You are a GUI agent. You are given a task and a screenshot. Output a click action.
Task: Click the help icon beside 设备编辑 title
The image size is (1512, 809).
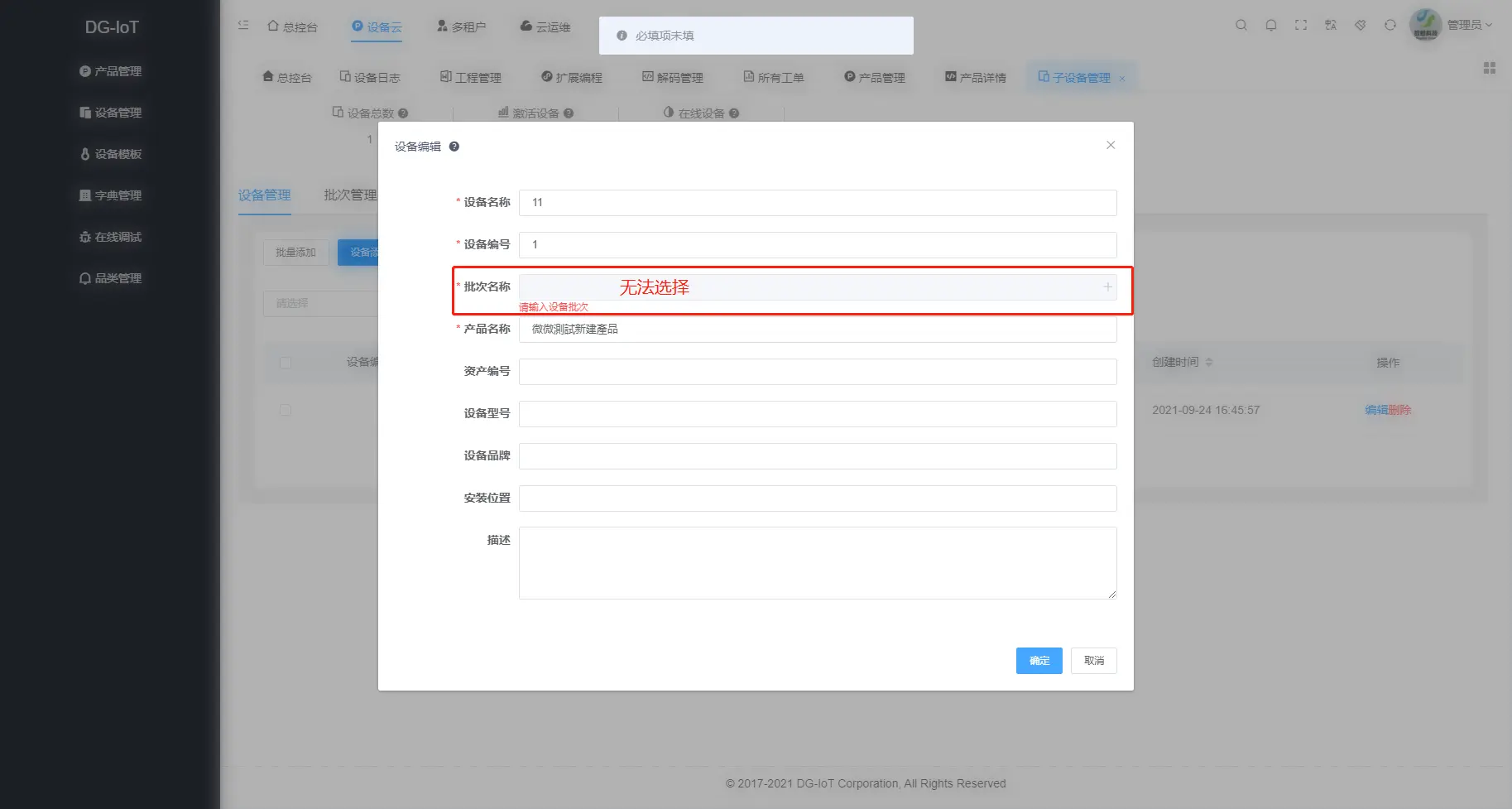click(454, 146)
